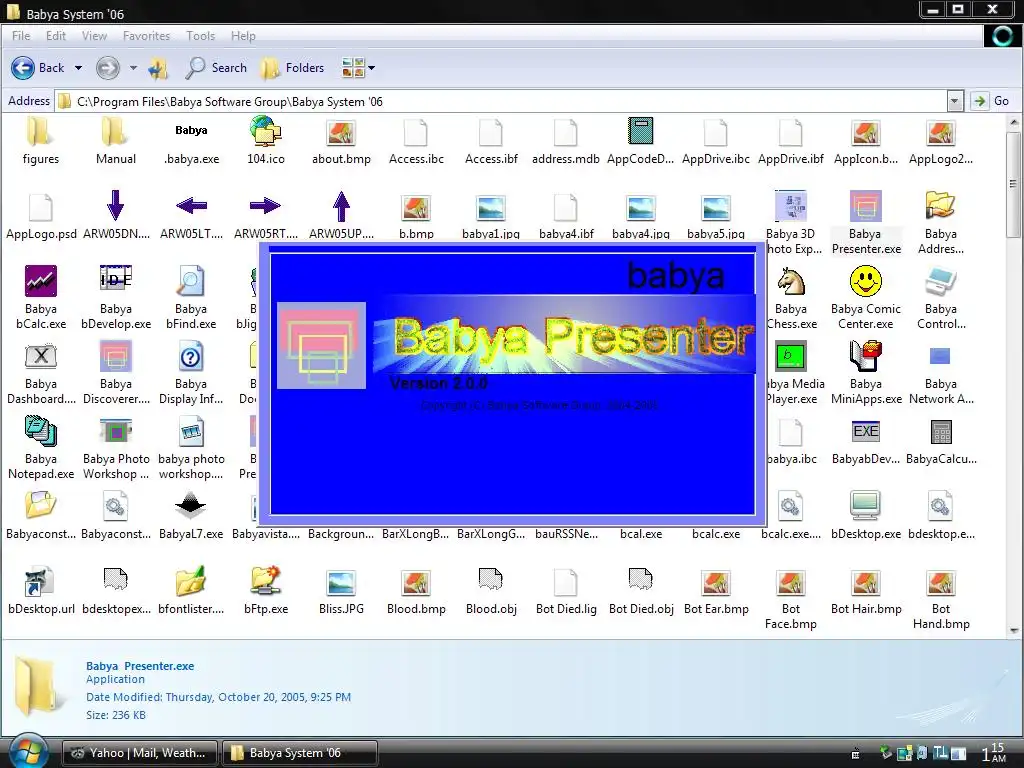1024x768 pixels.
Task: Select the ARW05DN down arrow file
Action: coord(116,205)
